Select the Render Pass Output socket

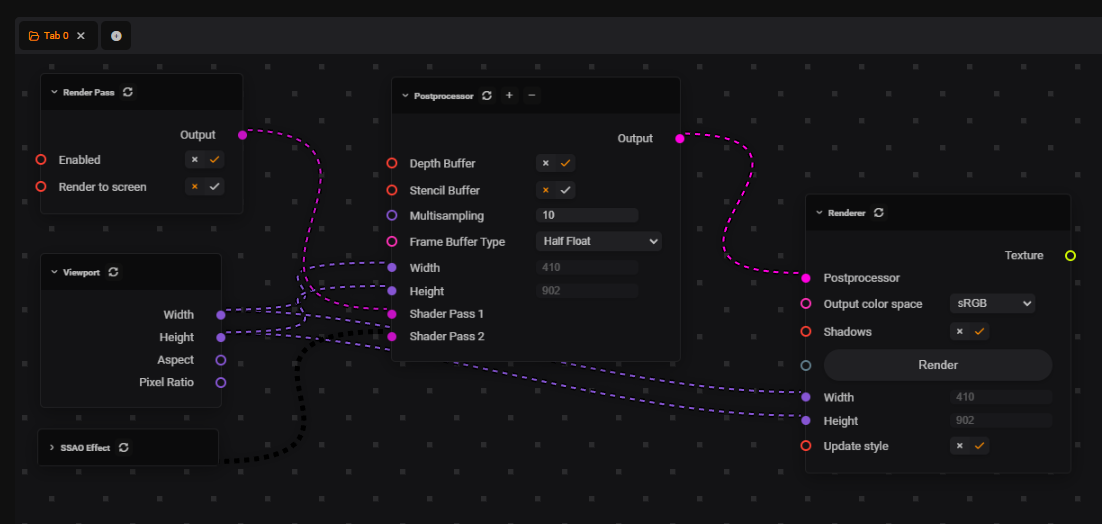(242, 135)
